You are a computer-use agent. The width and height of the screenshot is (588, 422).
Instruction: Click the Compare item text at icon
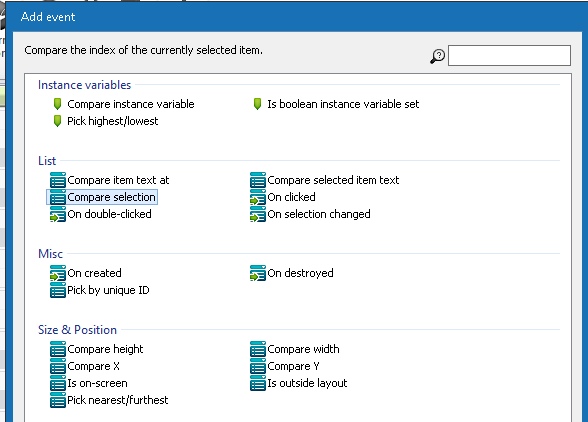click(x=58, y=180)
